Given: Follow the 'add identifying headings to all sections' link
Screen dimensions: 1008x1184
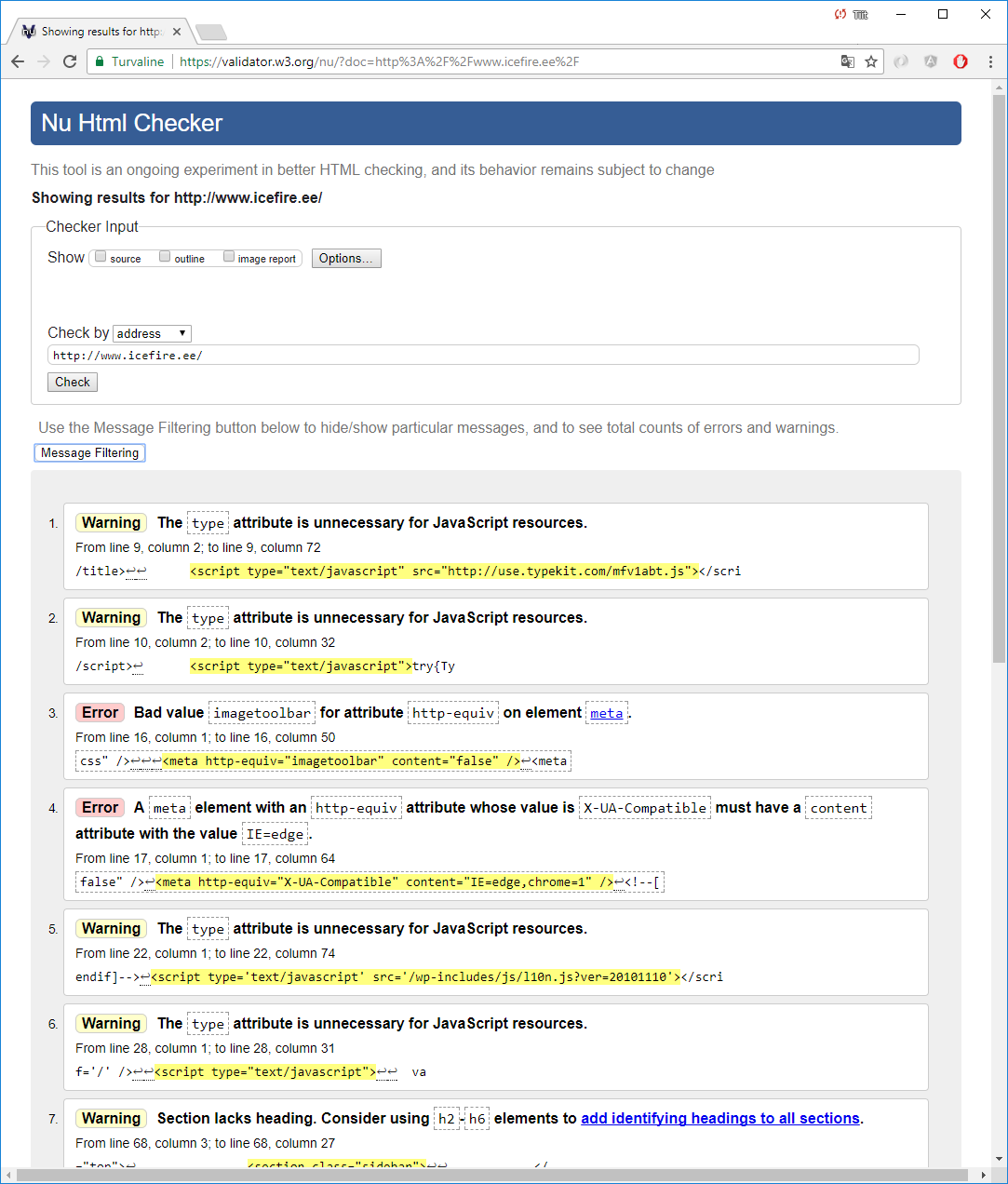Looking at the screenshot, I should [x=719, y=1118].
